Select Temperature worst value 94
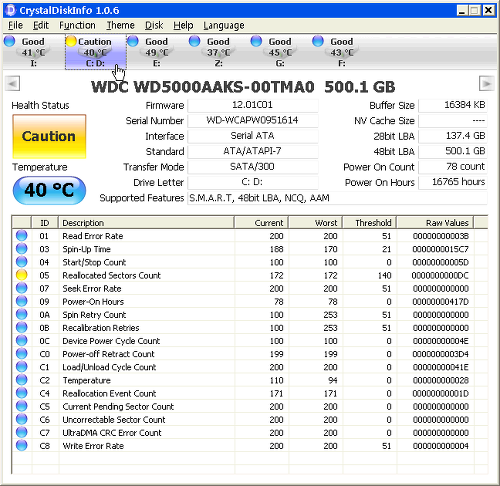The height and width of the screenshot is (486, 500). click(x=333, y=380)
